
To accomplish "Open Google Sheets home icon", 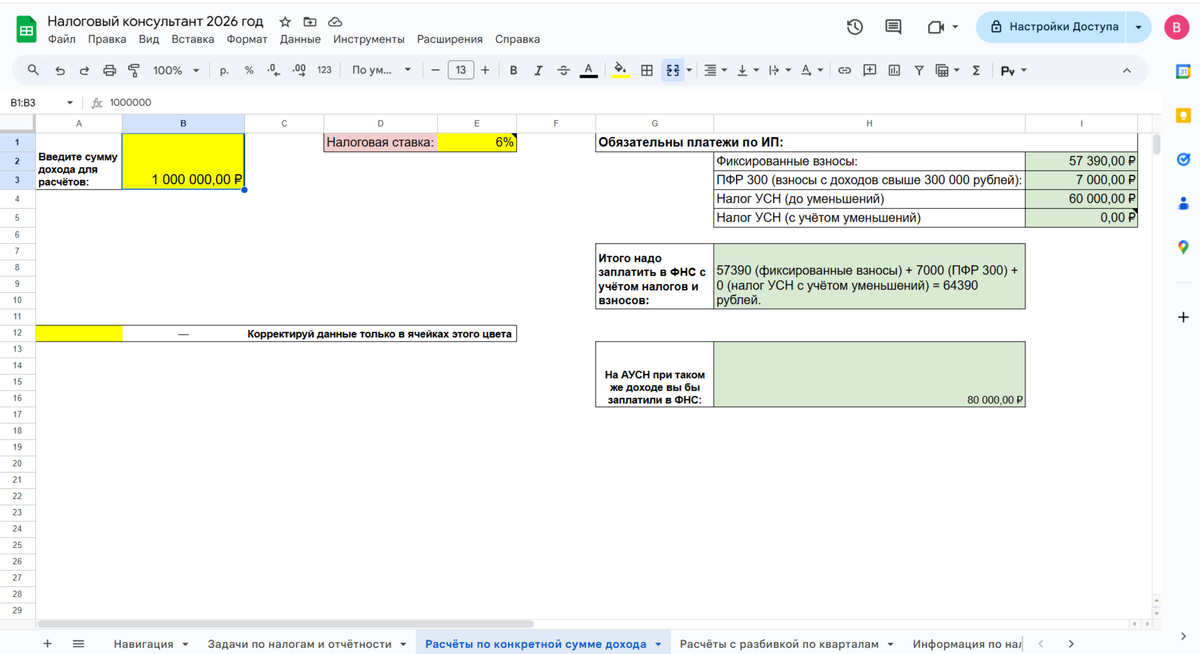I will [x=26, y=29].
